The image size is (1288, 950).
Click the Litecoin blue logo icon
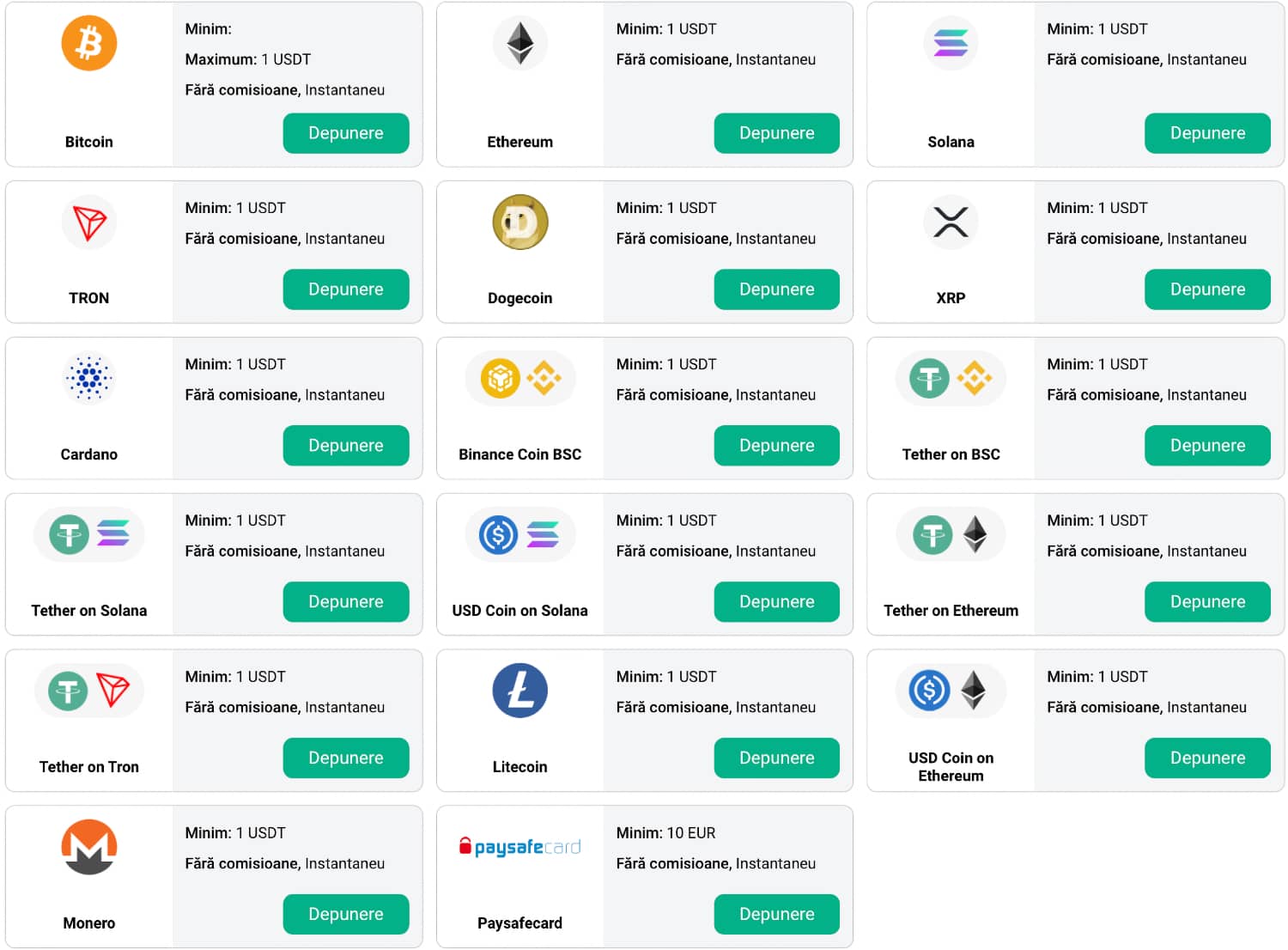(519, 691)
